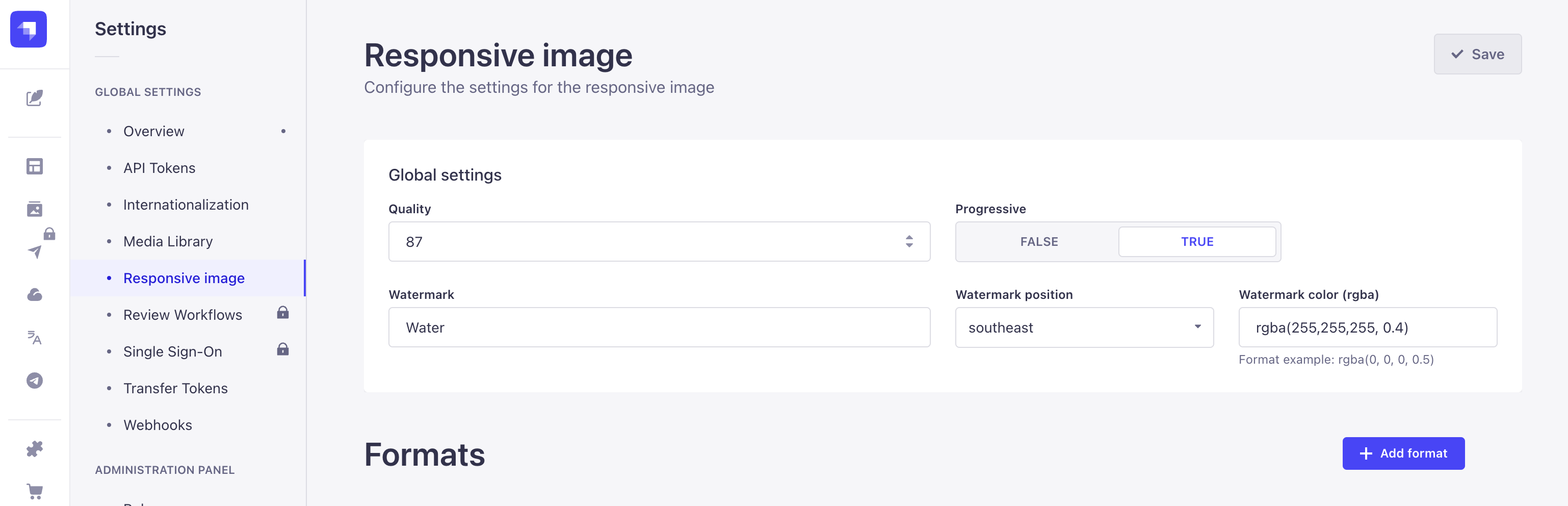The image size is (1568, 506).
Task: Go to API Tokens settings
Action: pos(160,168)
